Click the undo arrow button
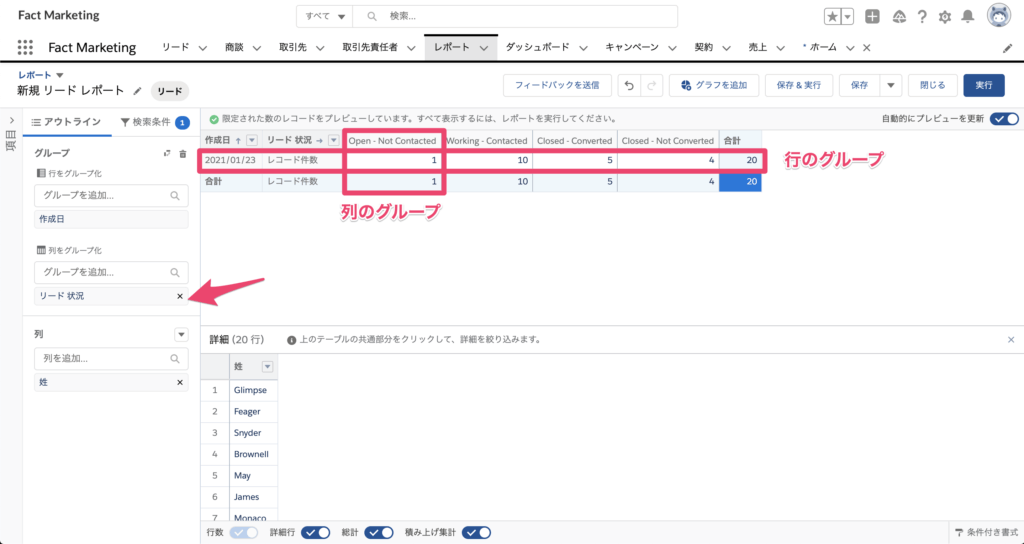1024x544 pixels. pyautogui.click(x=629, y=86)
